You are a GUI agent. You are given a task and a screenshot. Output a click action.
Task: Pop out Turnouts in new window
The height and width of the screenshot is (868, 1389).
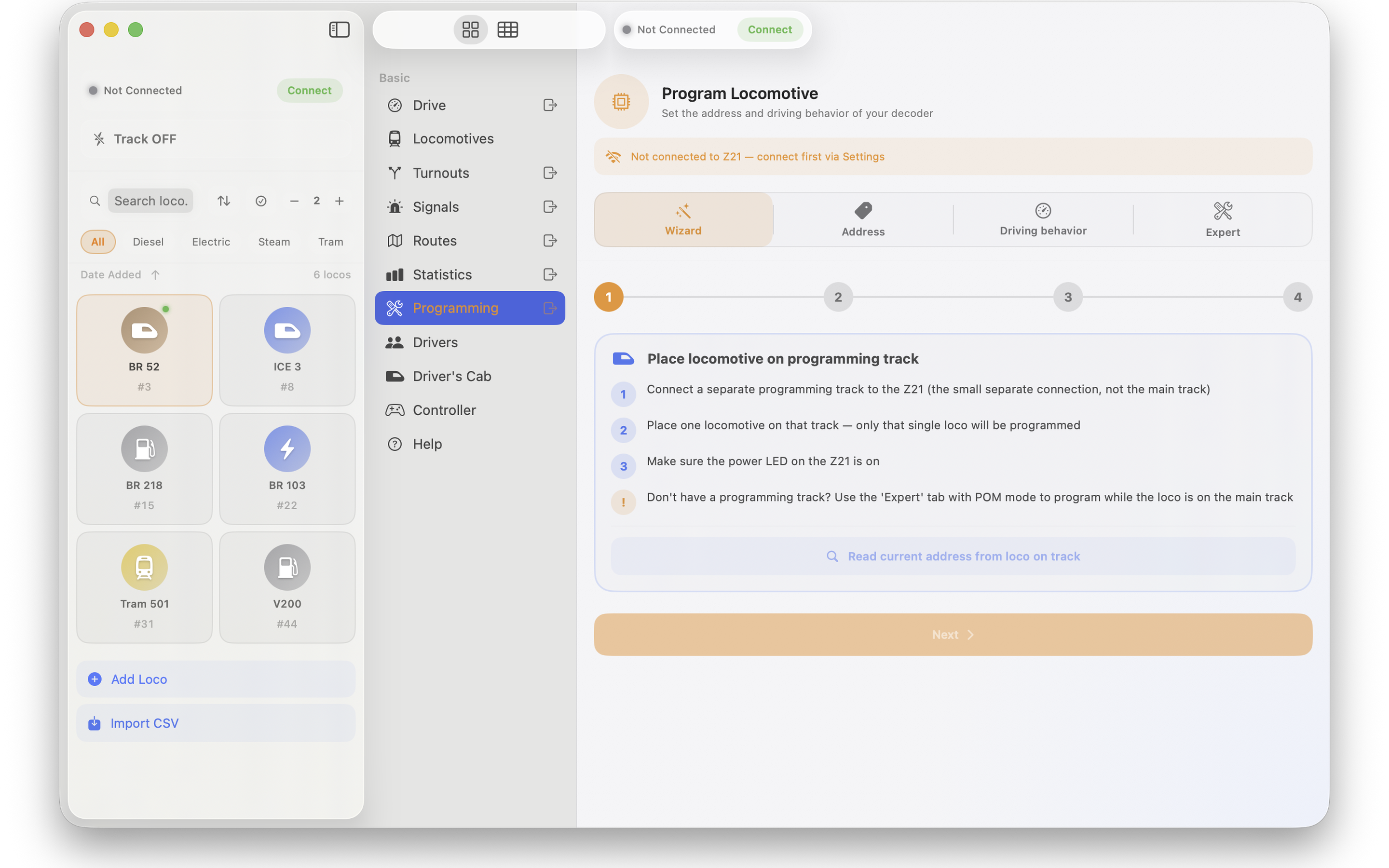(x=550, y=173)
